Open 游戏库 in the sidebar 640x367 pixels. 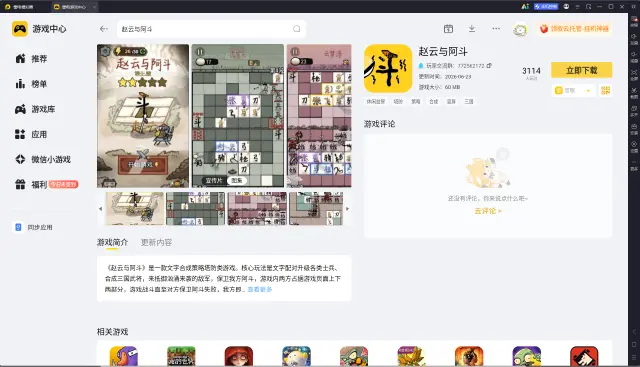pyautogui.click(x=35, y=109)
